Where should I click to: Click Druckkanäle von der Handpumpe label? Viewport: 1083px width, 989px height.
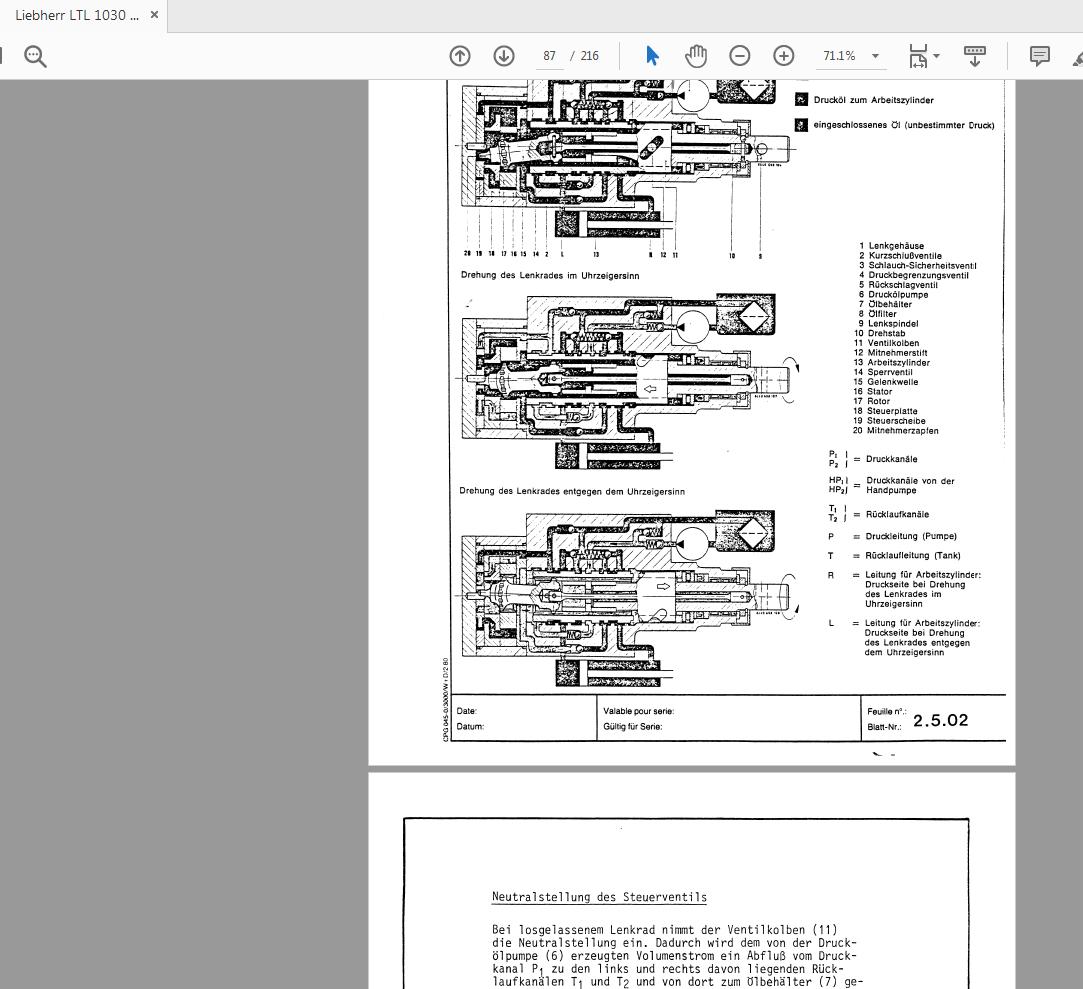coord(910,486)
